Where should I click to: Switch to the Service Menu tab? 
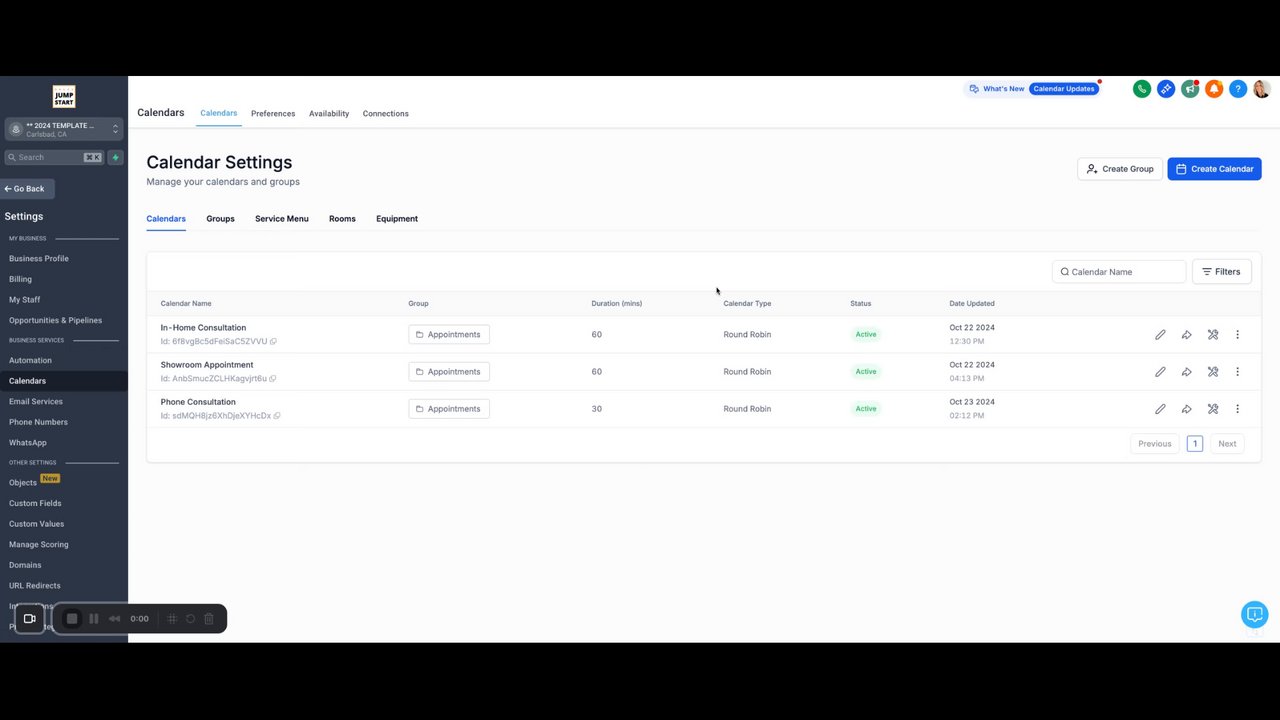point(281,219)
